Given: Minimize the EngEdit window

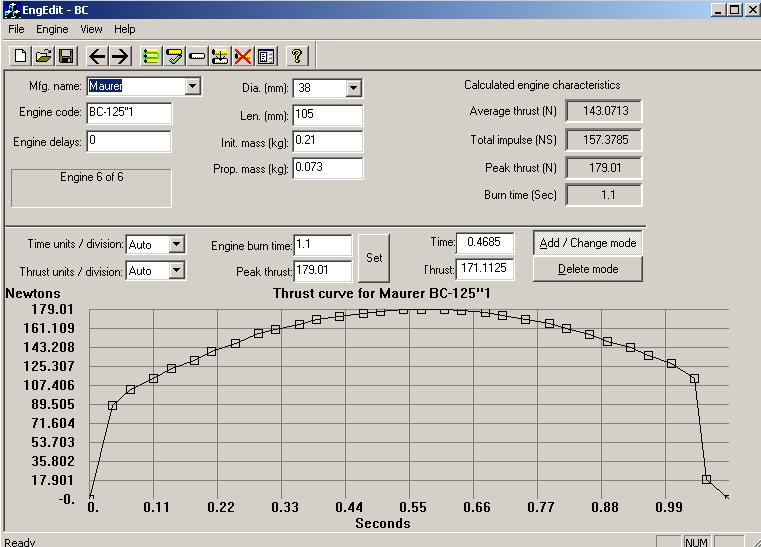Looking at the screenshot, I should [x=719, y=10].
